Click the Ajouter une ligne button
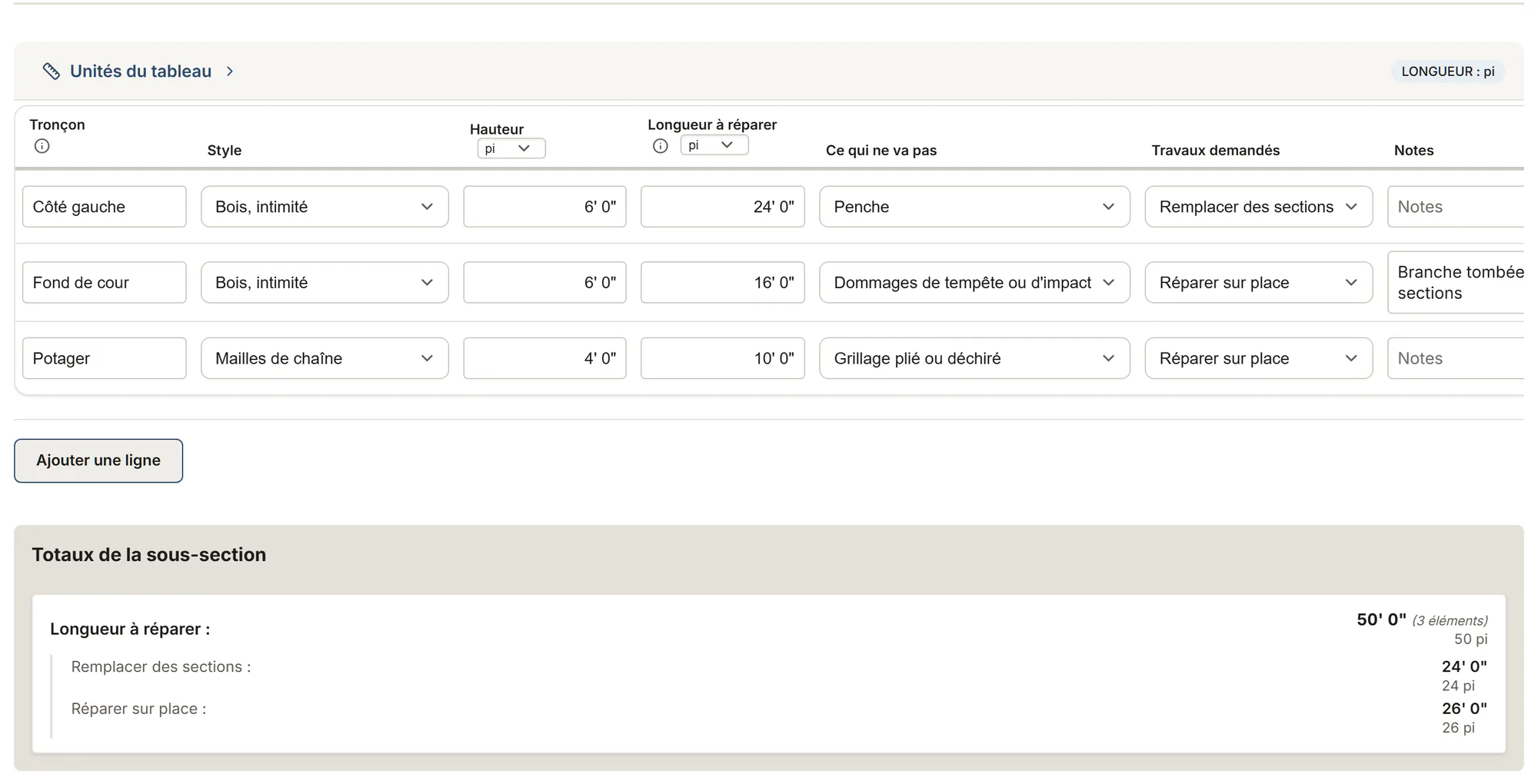Screen dimensions: 1538x784 coord(98,460)
